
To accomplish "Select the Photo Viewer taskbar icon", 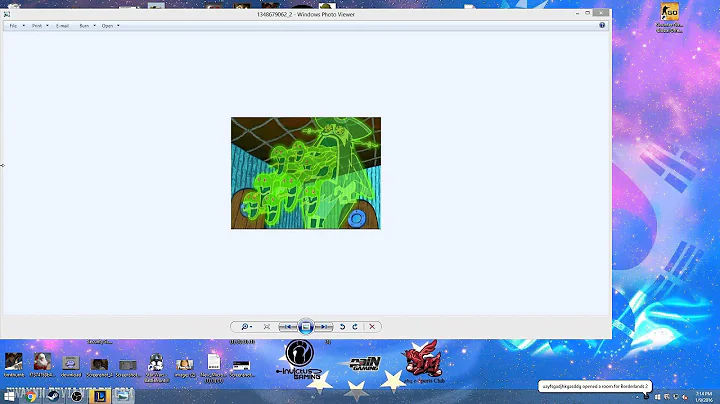I will (x=123, y=396).
